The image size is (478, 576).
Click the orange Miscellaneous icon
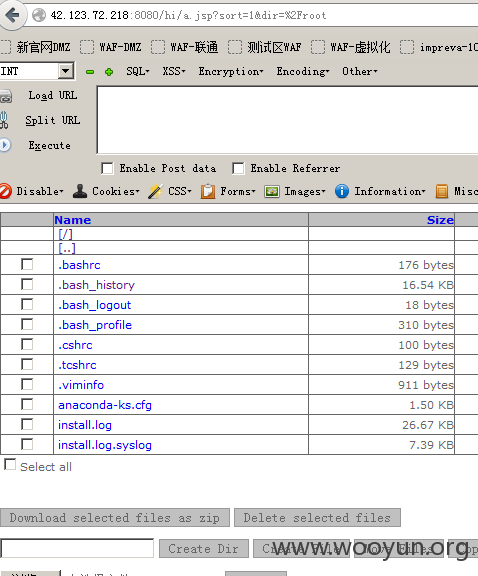coord(442,191)
